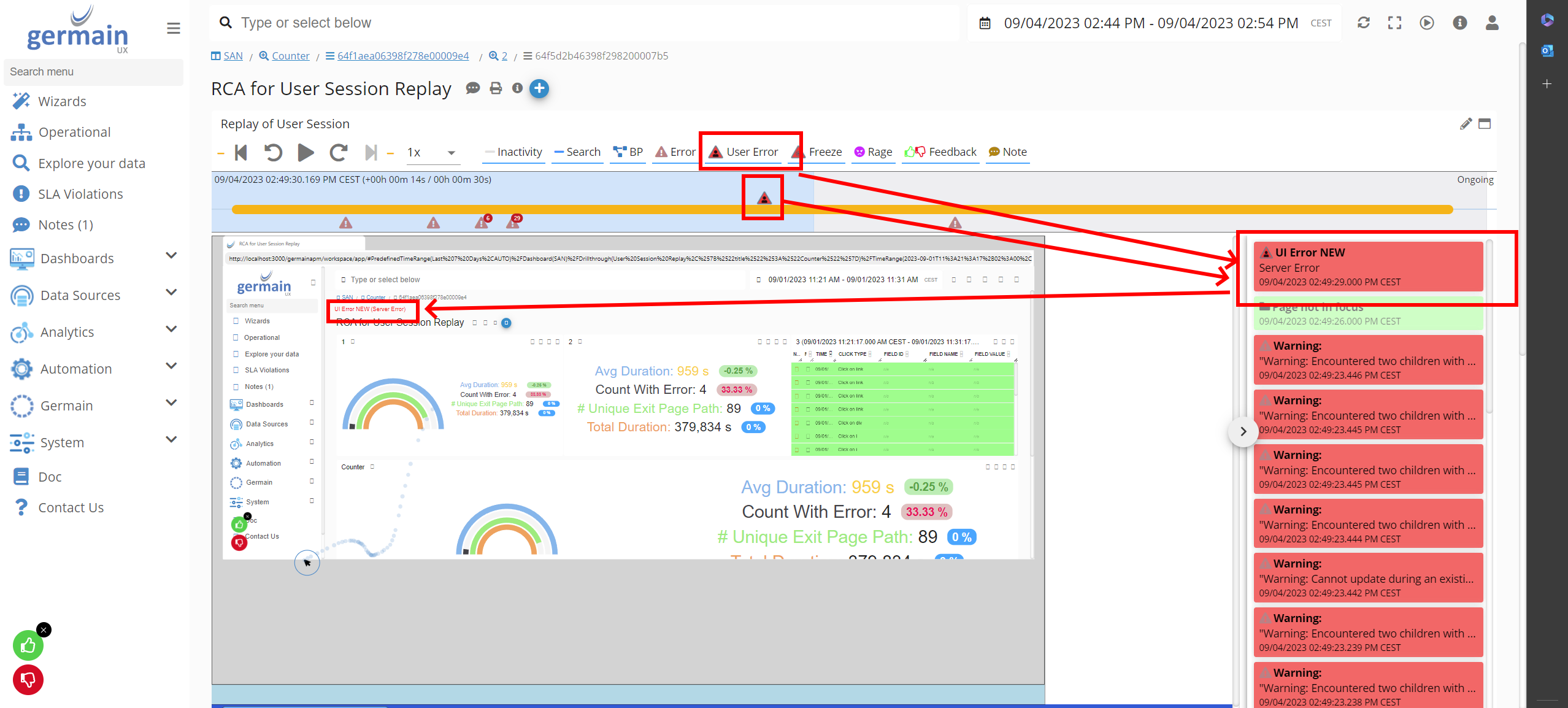
Task: Enter fullscreen mode using top icon
Action: 1395,23
